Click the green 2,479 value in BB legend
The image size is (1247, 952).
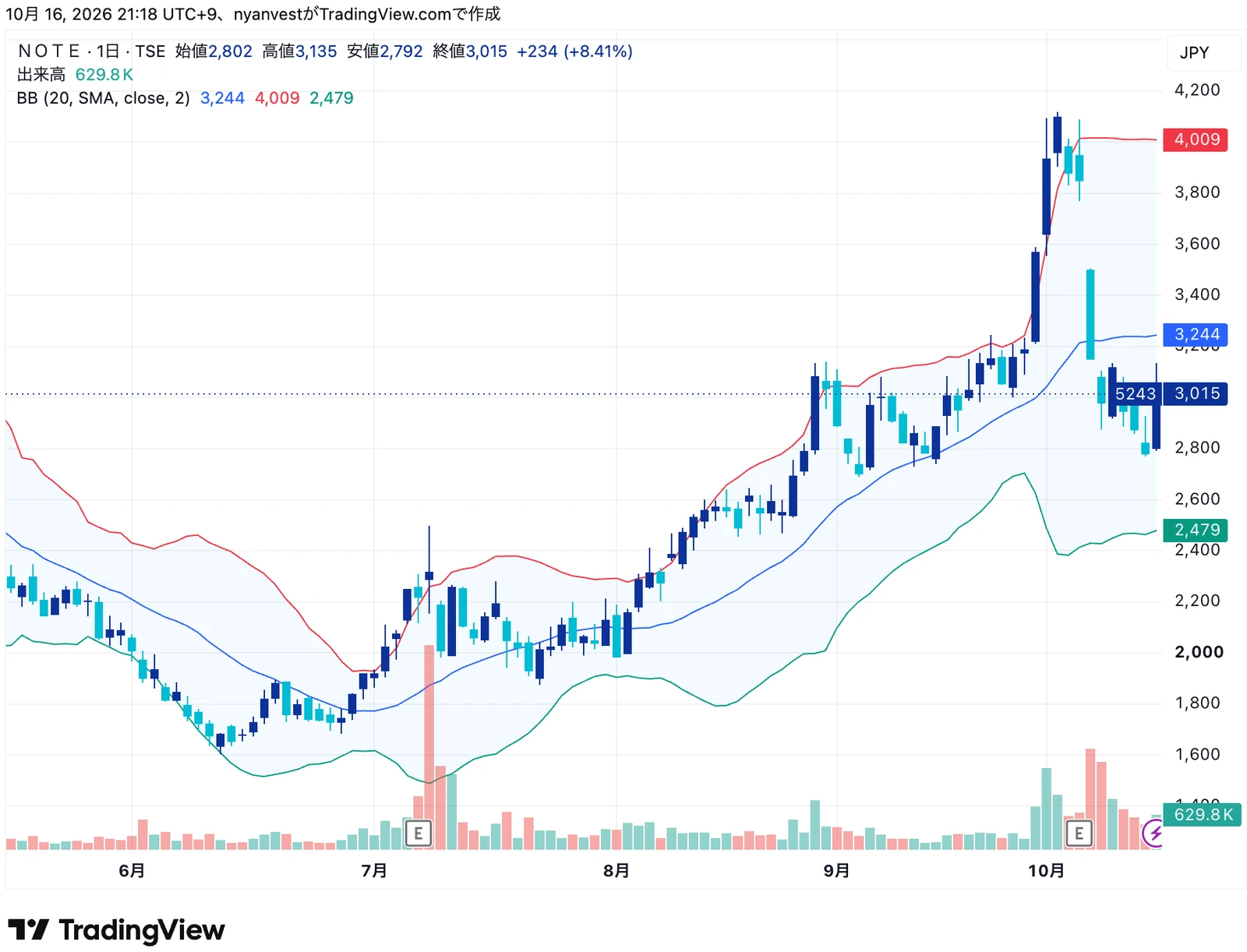331,98
